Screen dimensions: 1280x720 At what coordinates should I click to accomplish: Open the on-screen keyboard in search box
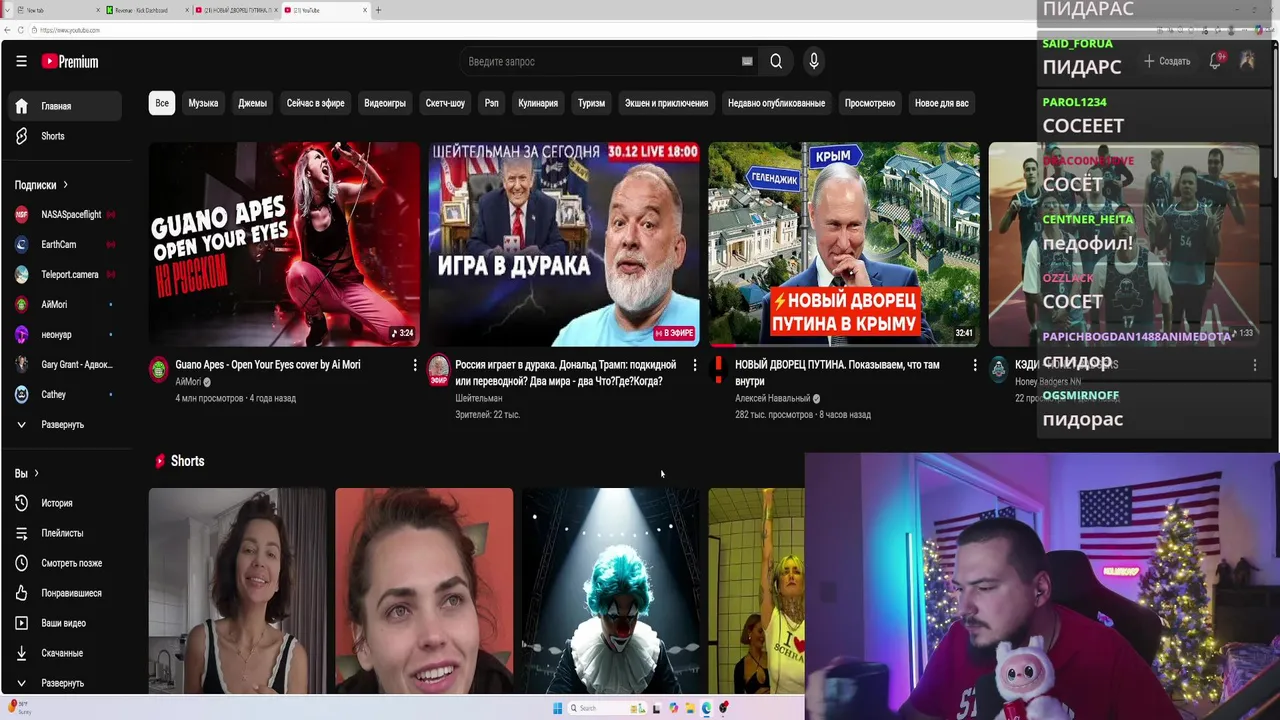click(x=747, y=61)
